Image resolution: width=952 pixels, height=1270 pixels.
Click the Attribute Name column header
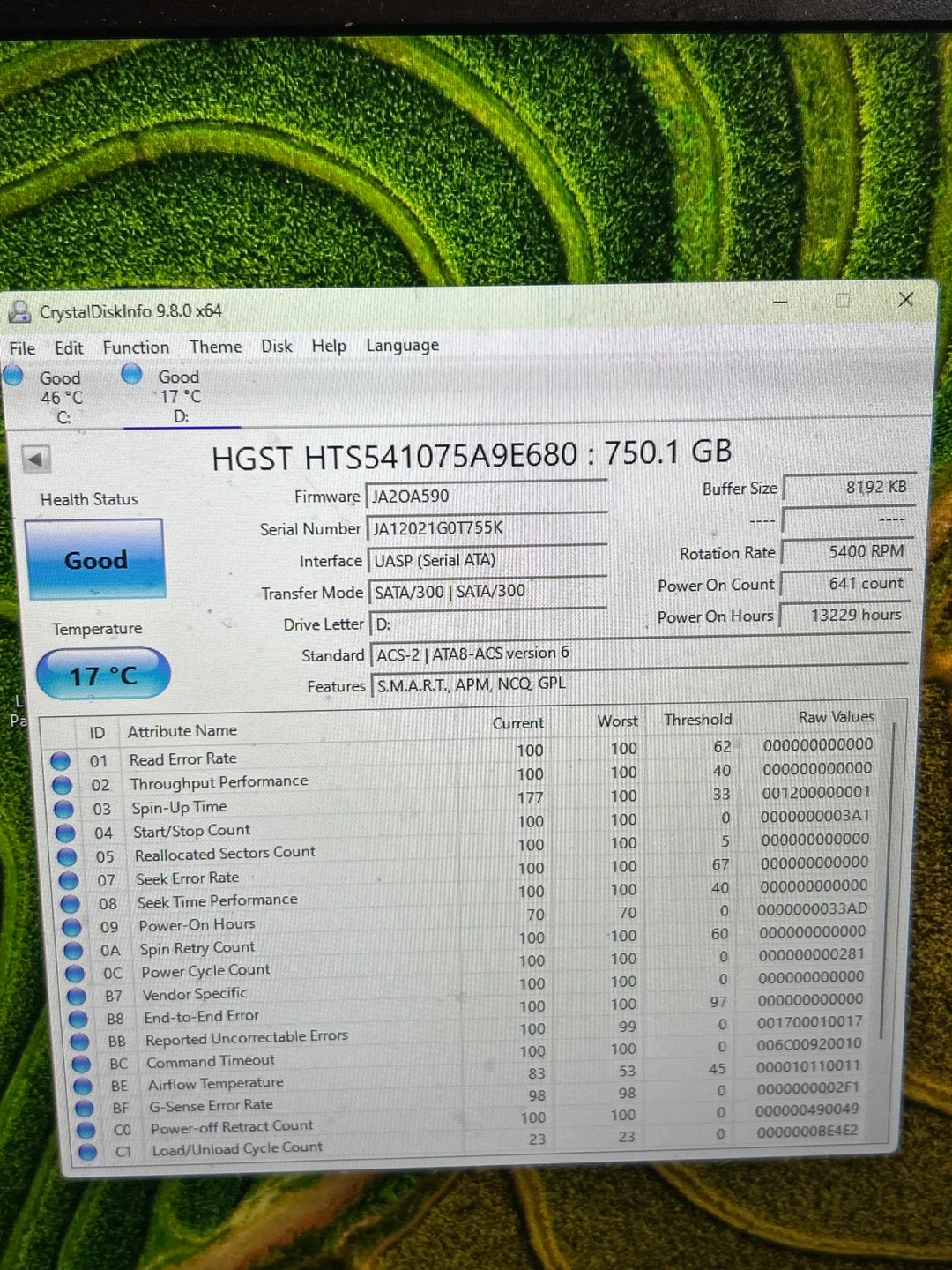[182, 731]
